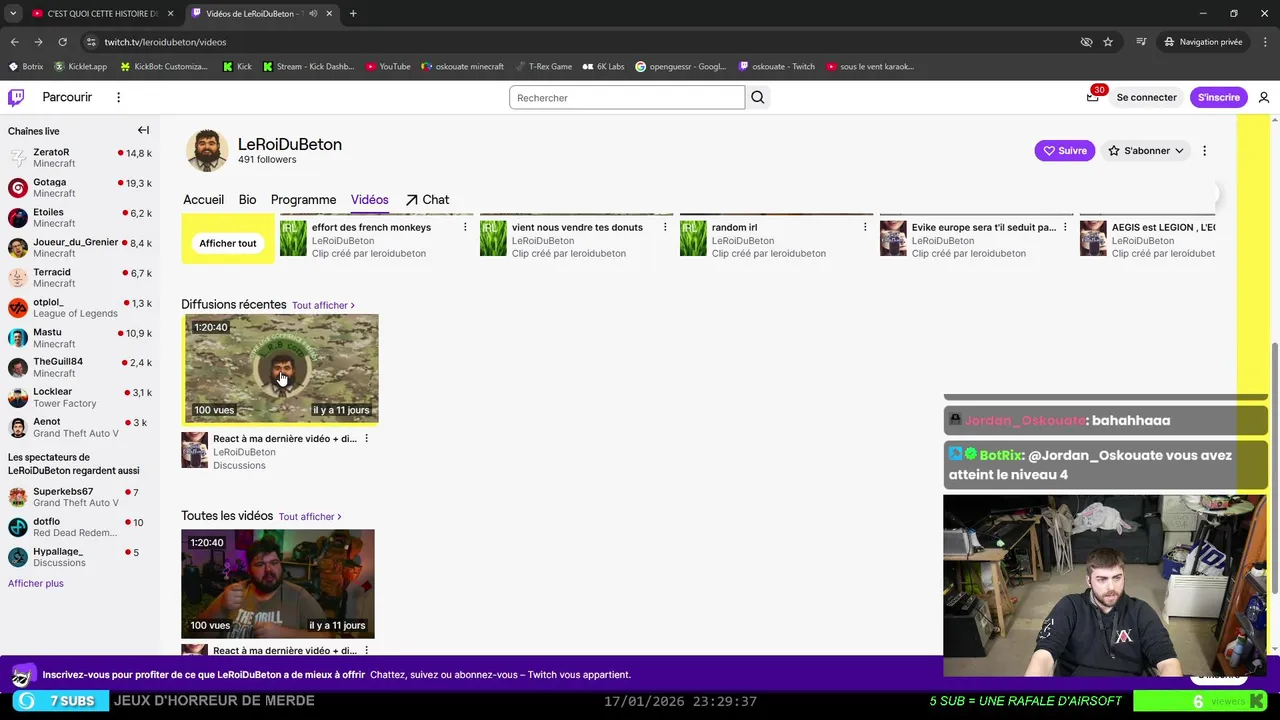1280x720 pixels.
Task: Click the tracking protection eye icon
Action: pyautogui.click(x=1086, y=42)
